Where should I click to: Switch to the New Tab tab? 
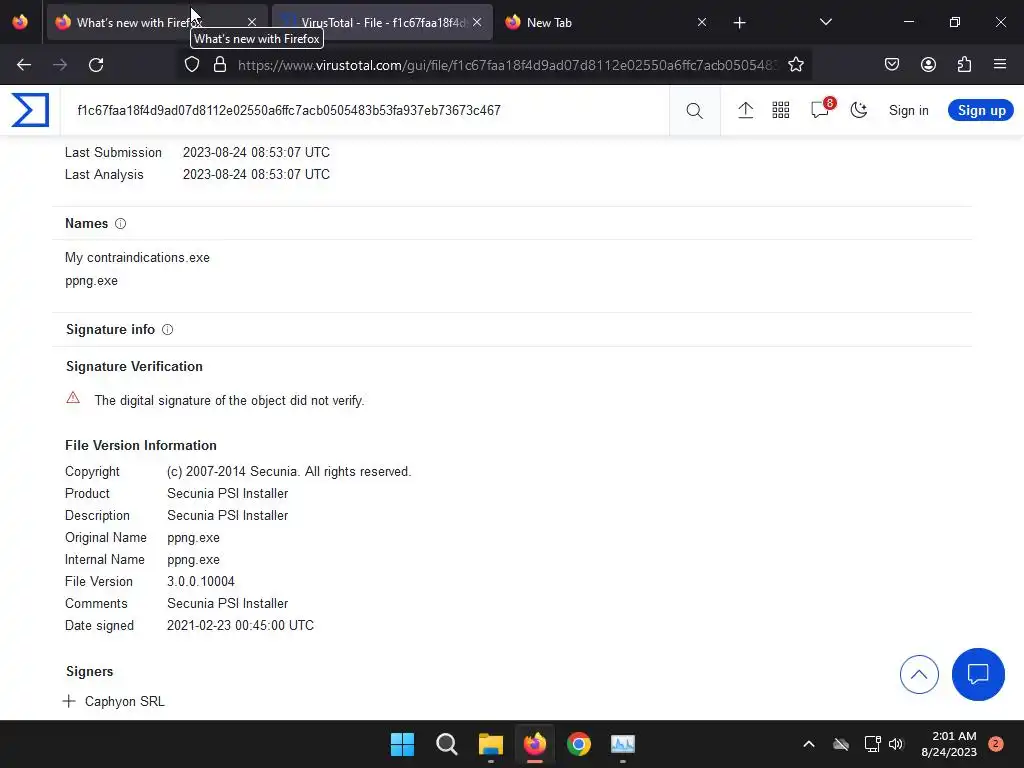(605, 22)
